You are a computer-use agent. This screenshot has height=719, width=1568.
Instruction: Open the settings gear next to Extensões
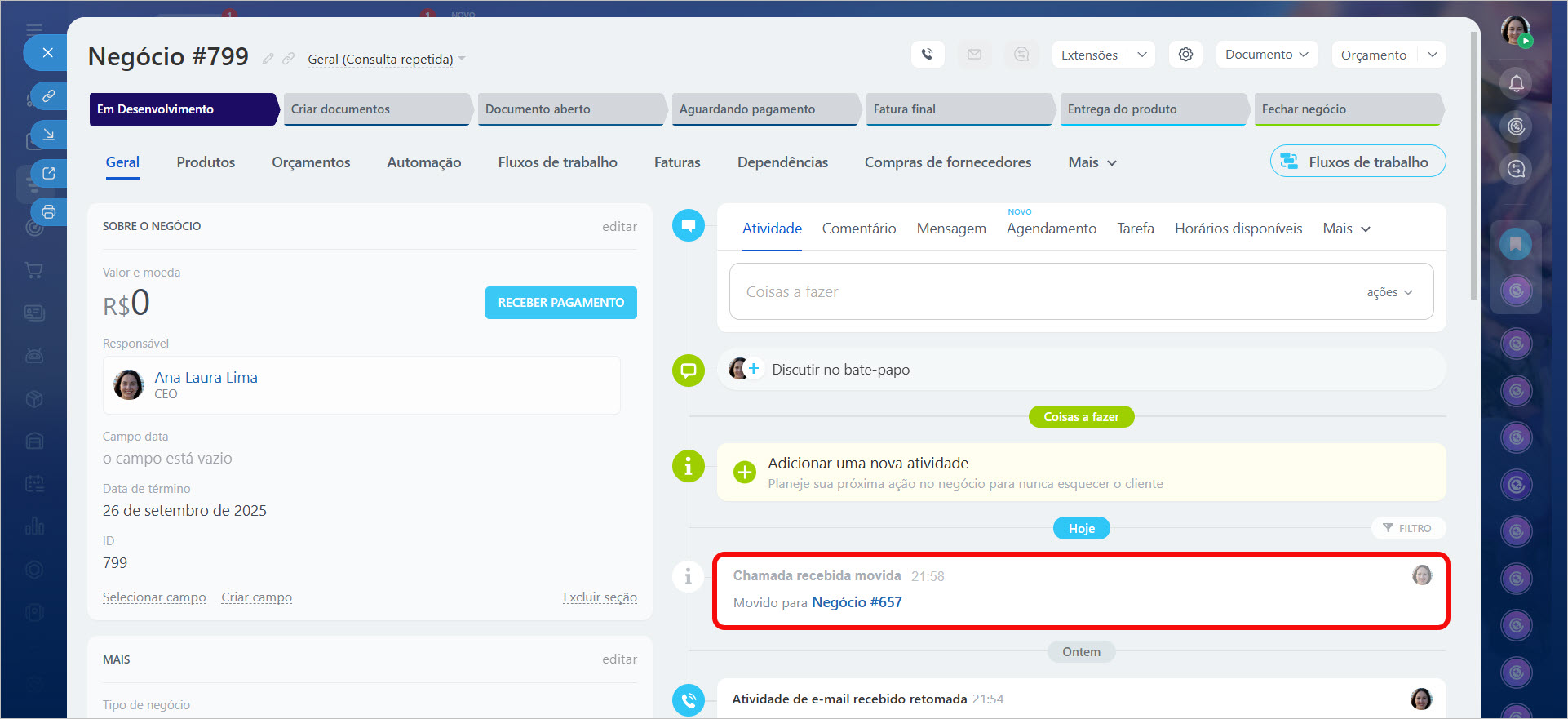[x=1185, y=55]
